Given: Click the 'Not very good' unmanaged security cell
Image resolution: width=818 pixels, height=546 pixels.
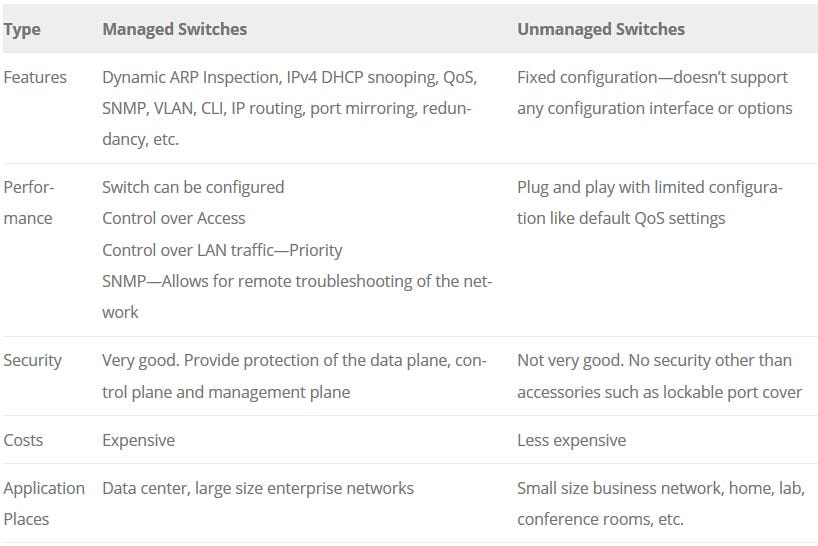Looking at the screenshot, I should [x=659, y=376].
